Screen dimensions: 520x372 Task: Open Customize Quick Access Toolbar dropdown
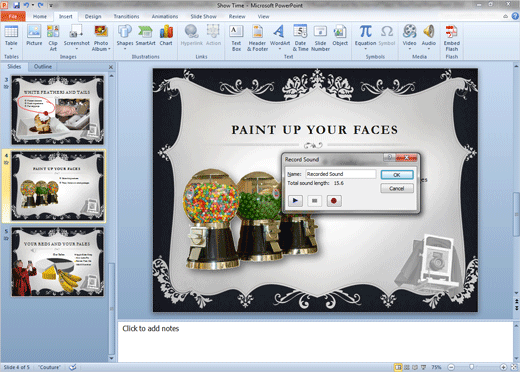(x=51, y=5)
